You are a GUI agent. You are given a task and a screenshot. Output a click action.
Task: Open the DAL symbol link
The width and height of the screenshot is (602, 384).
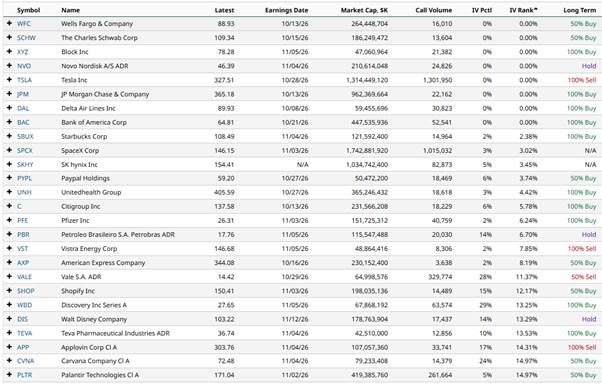pos(23,108)
